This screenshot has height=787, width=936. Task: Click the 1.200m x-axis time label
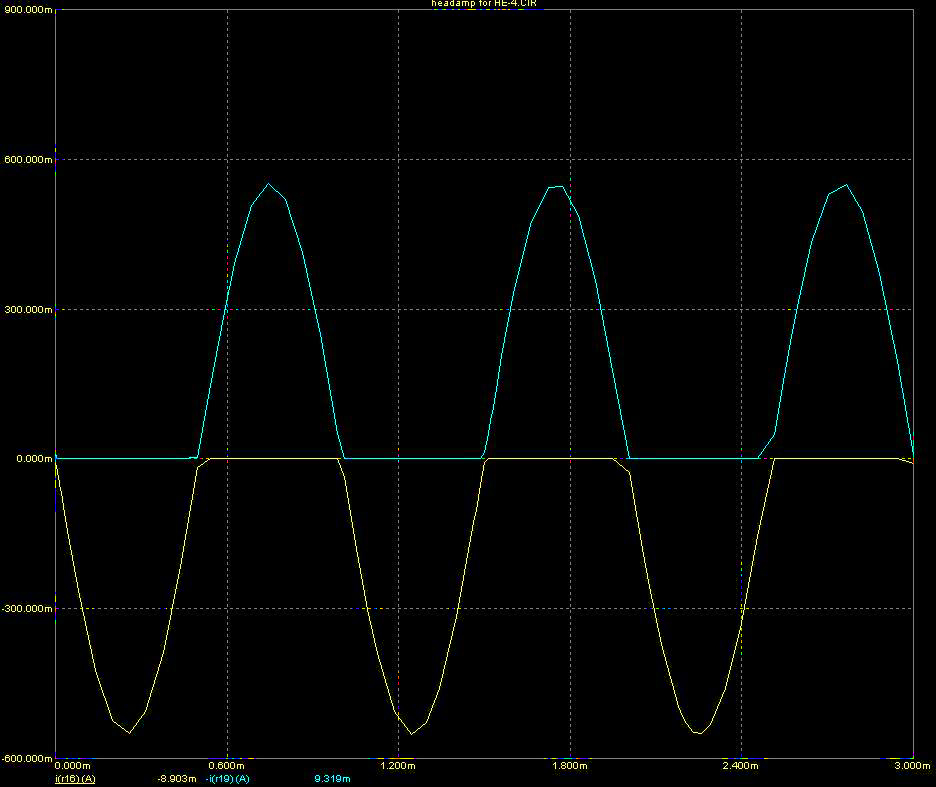tap(398, 766)
